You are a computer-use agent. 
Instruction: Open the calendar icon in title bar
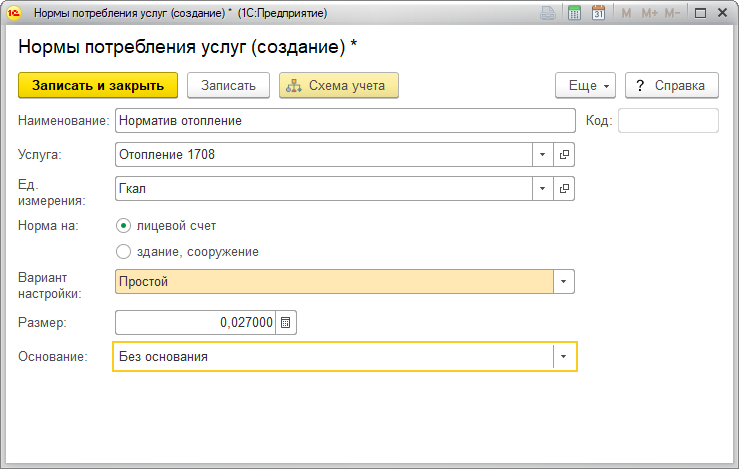tap(599, 14)
